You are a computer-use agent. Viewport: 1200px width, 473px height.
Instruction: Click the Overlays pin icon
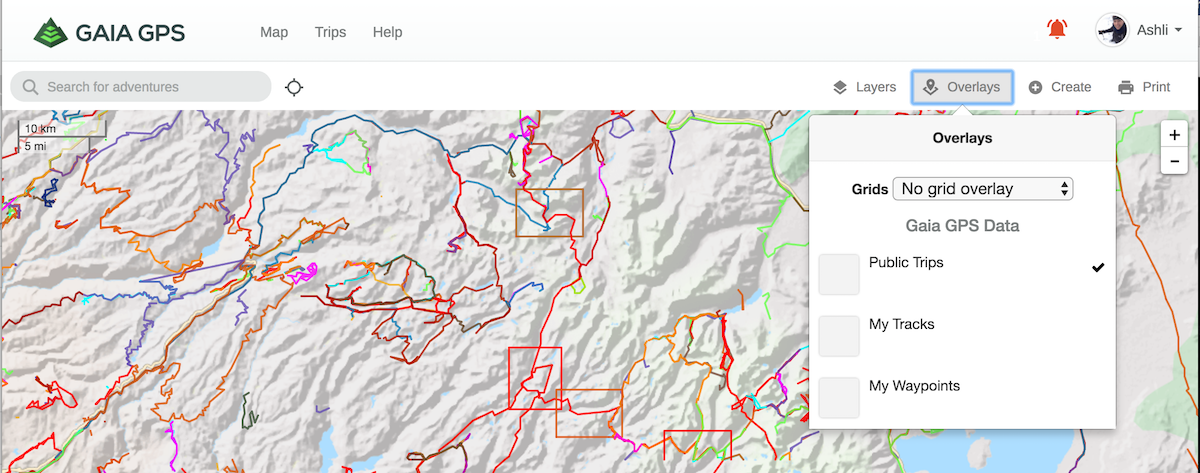click(x=930, y=87)
